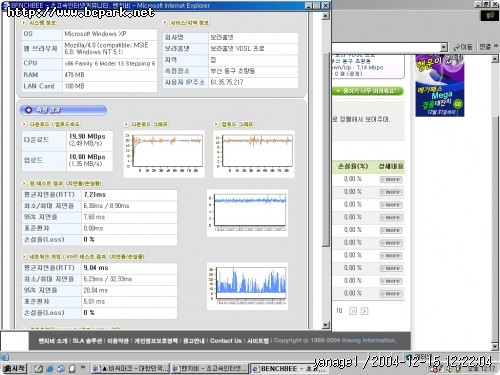Select the download value 19.90 MBps

[x=87, y=136]
